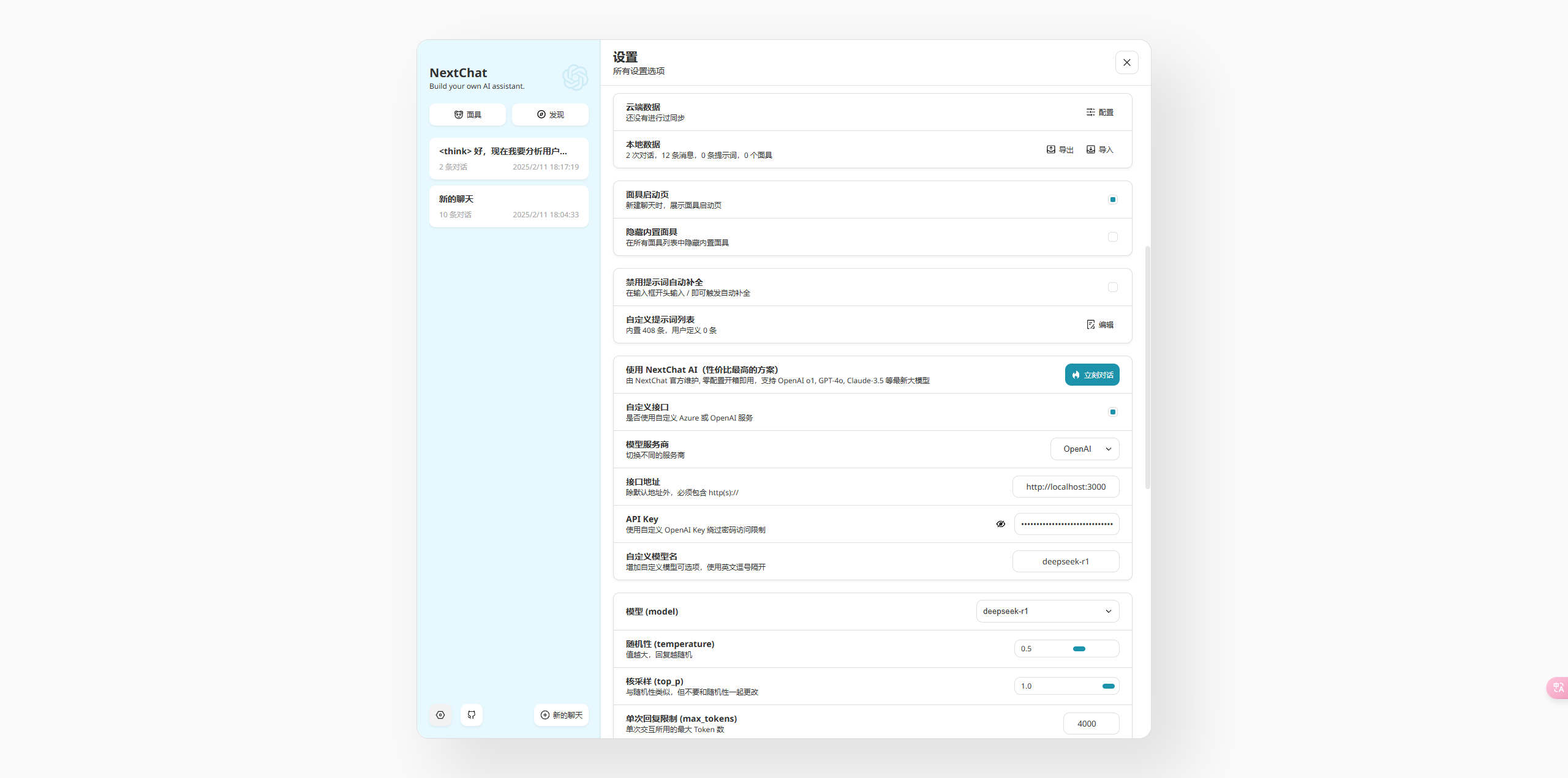The height and width of the screenshot is (778, 1568).
Task: Toggle 面具启动页 checkbox
Action: (1113, 200)
